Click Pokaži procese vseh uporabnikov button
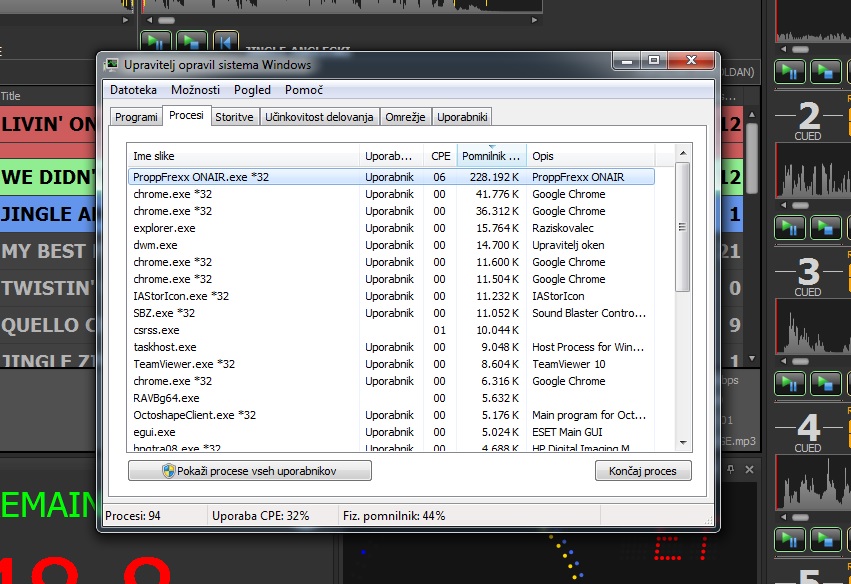851x584 pixels. [250, 471]
